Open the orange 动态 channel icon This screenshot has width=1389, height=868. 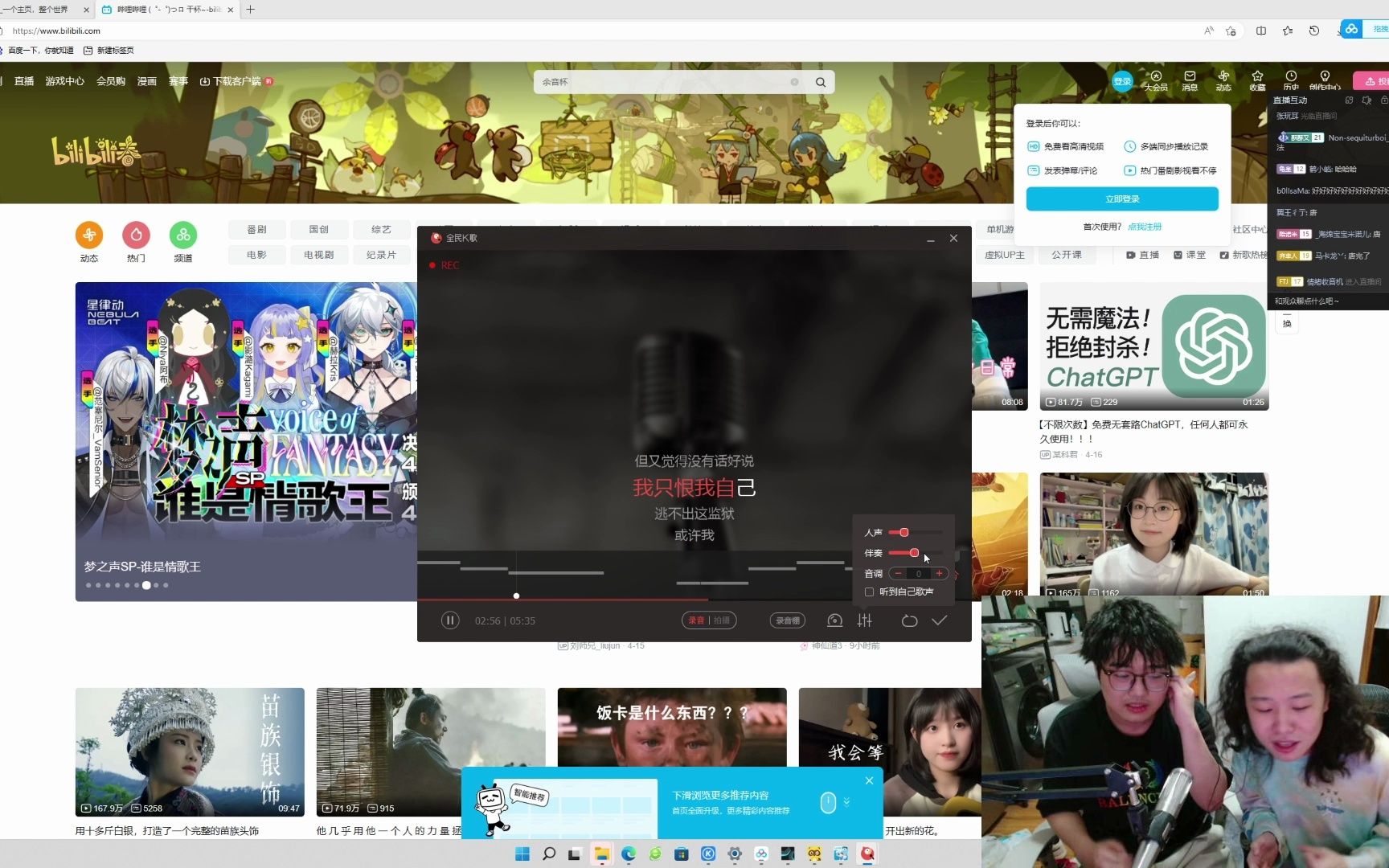tap(89, 235)
